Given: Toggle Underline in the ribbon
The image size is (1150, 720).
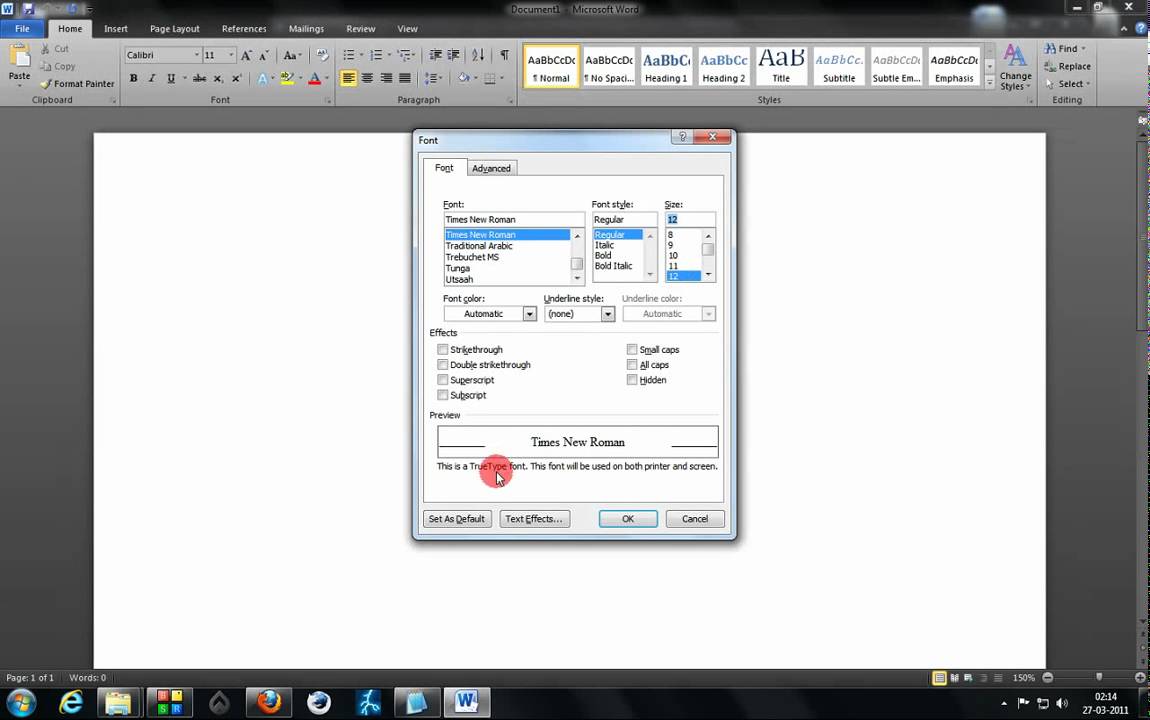Looking at the screenshot, I should (x=171, y=78).
